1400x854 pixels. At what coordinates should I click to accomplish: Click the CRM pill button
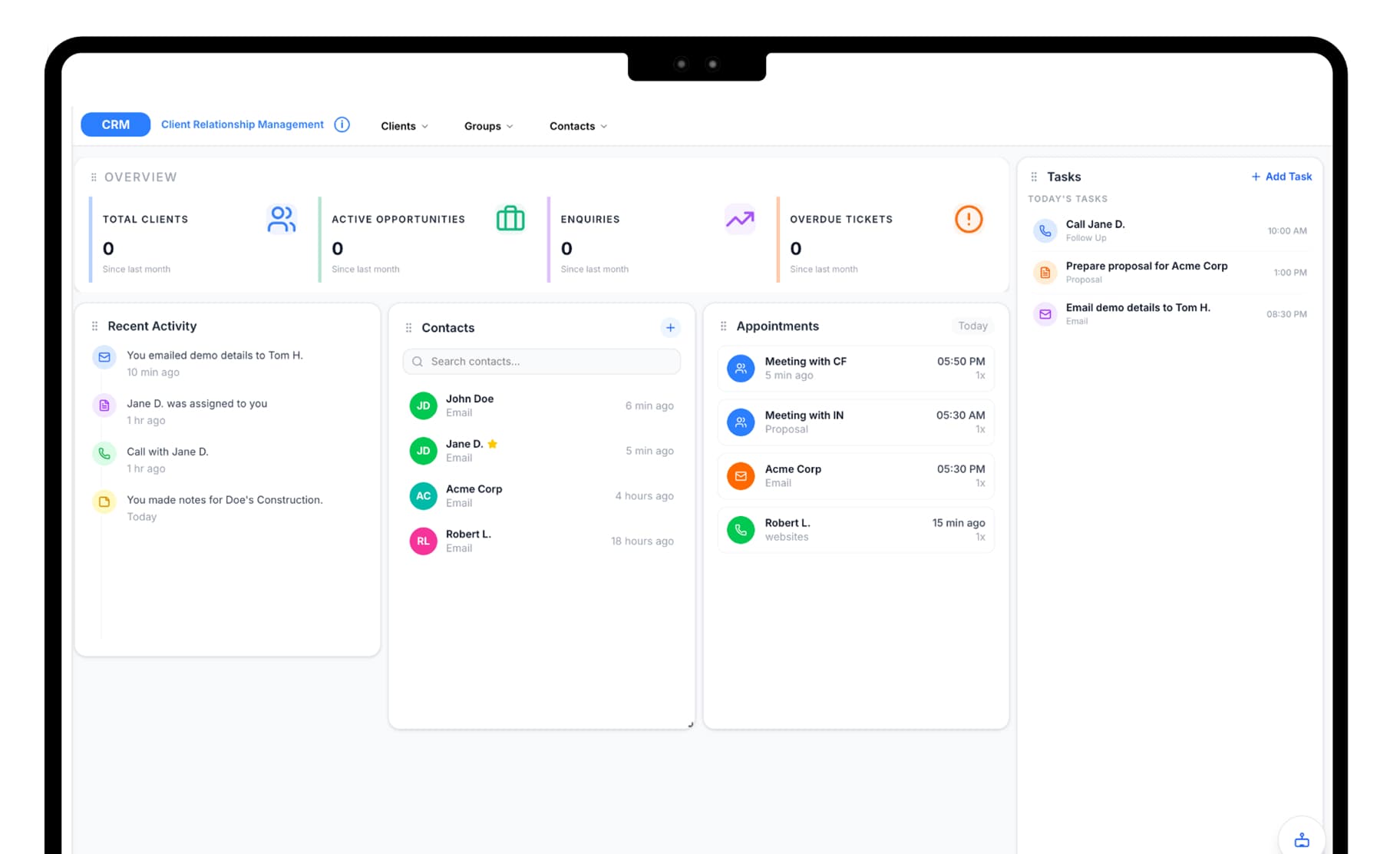pyautogui.click(x=115, y=124)
